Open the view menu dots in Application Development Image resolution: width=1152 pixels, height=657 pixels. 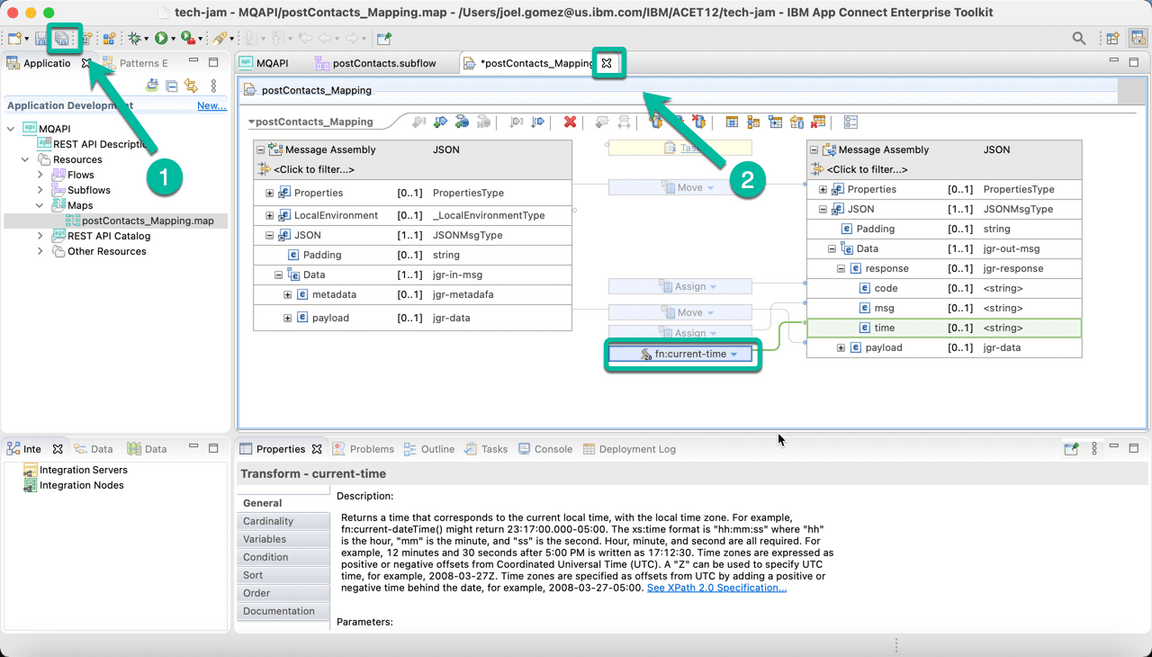point(211,87)
